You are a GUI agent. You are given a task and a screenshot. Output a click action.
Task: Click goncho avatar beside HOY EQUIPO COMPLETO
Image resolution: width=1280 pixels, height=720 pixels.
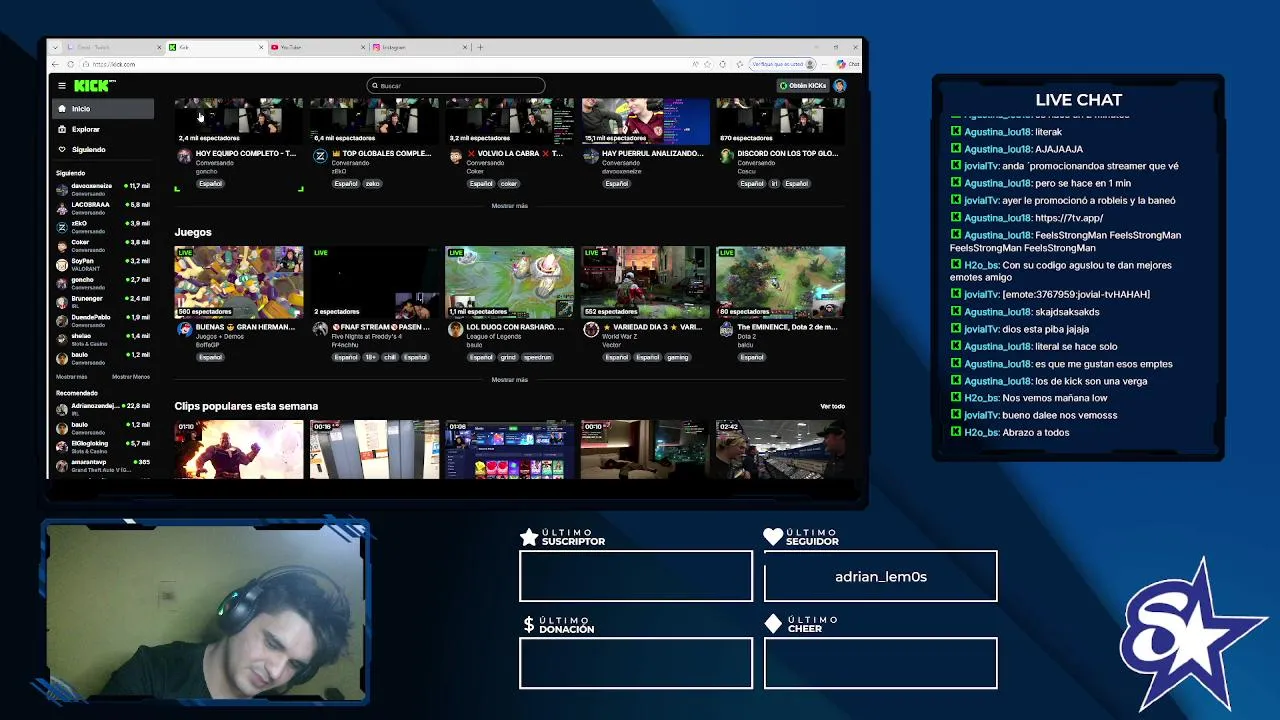184,156
